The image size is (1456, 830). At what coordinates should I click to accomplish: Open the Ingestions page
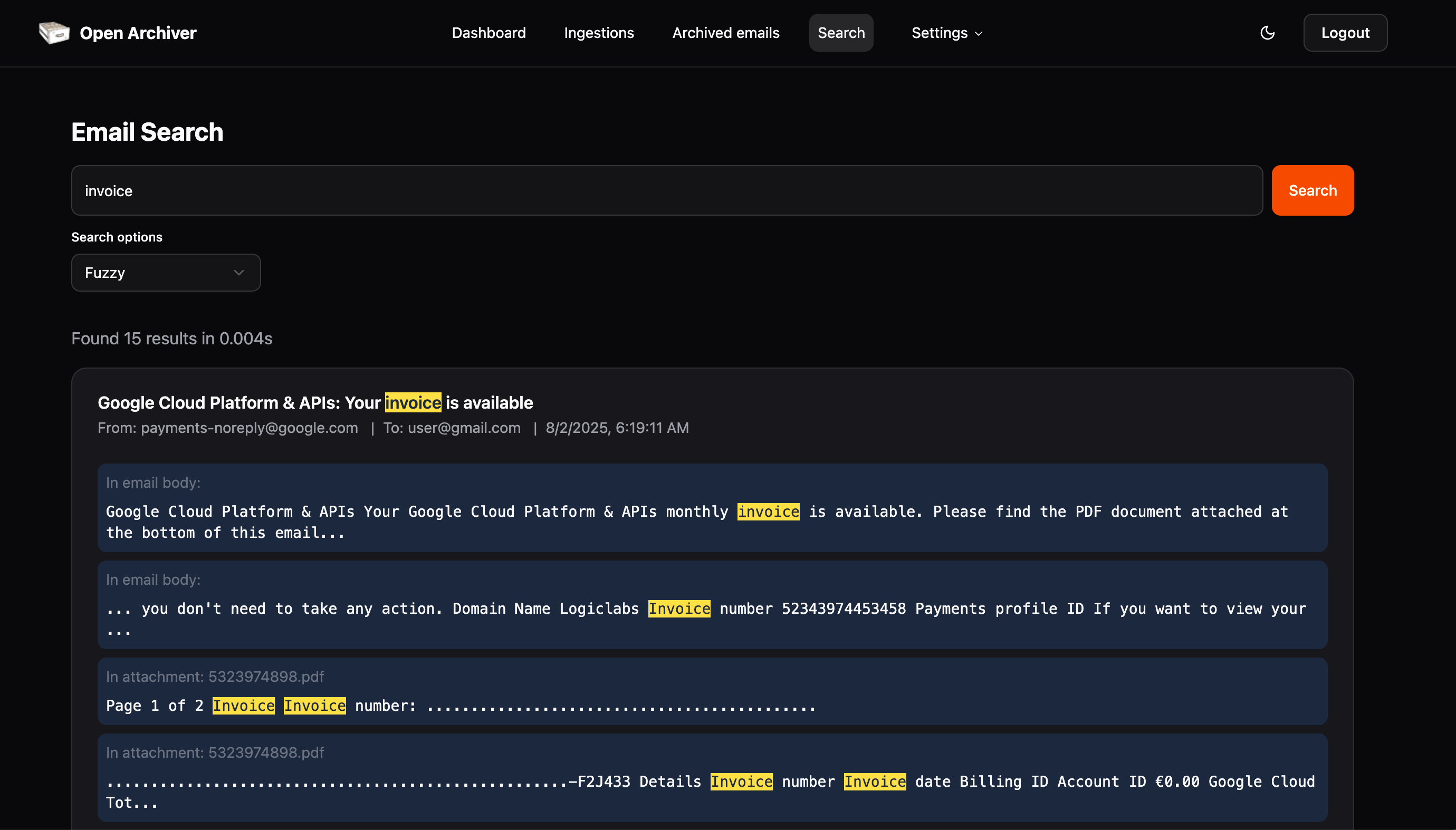599,33
